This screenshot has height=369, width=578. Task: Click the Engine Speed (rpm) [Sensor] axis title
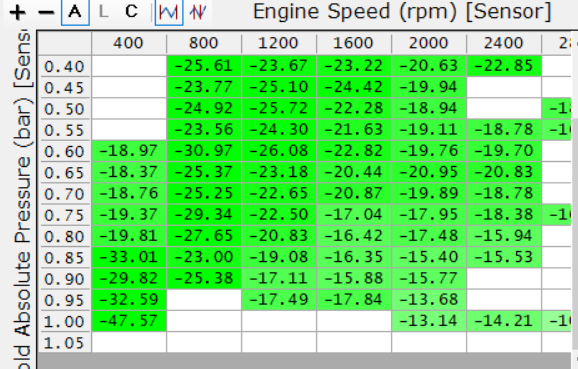[402, 12]
